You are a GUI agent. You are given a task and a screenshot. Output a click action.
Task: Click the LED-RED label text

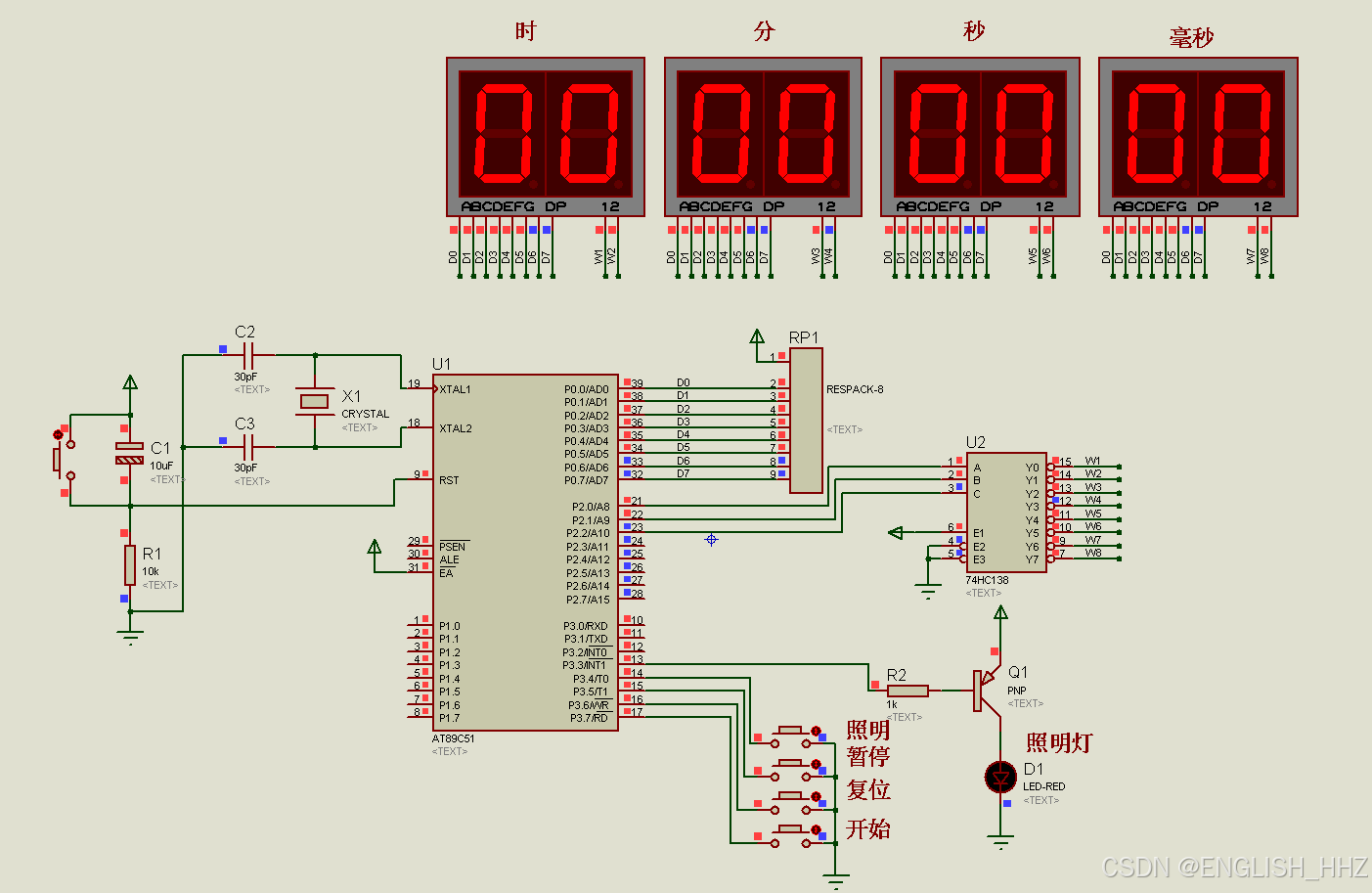coord(1043,786)
